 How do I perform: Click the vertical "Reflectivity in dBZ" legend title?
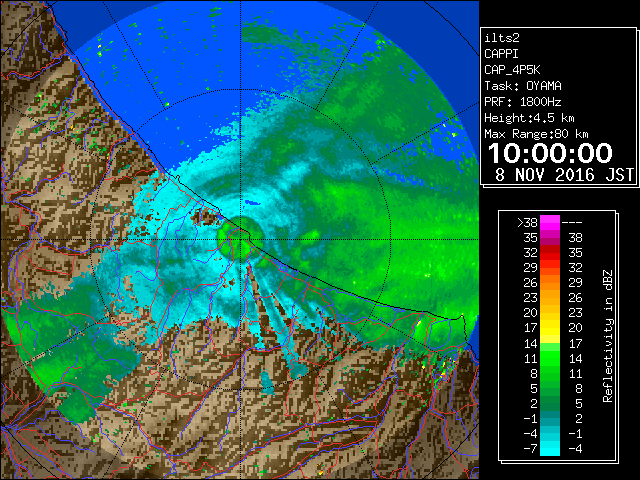[608, 336]
